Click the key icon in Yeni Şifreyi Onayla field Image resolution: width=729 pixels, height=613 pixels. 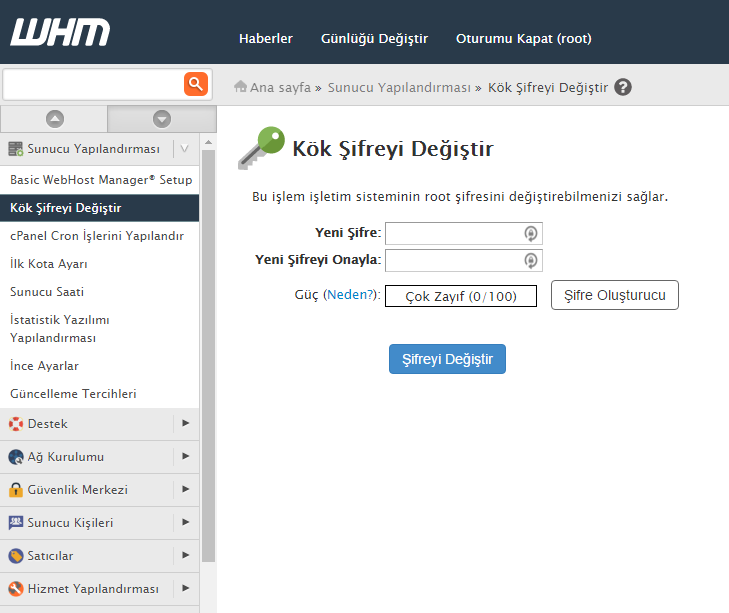point(531,260)
